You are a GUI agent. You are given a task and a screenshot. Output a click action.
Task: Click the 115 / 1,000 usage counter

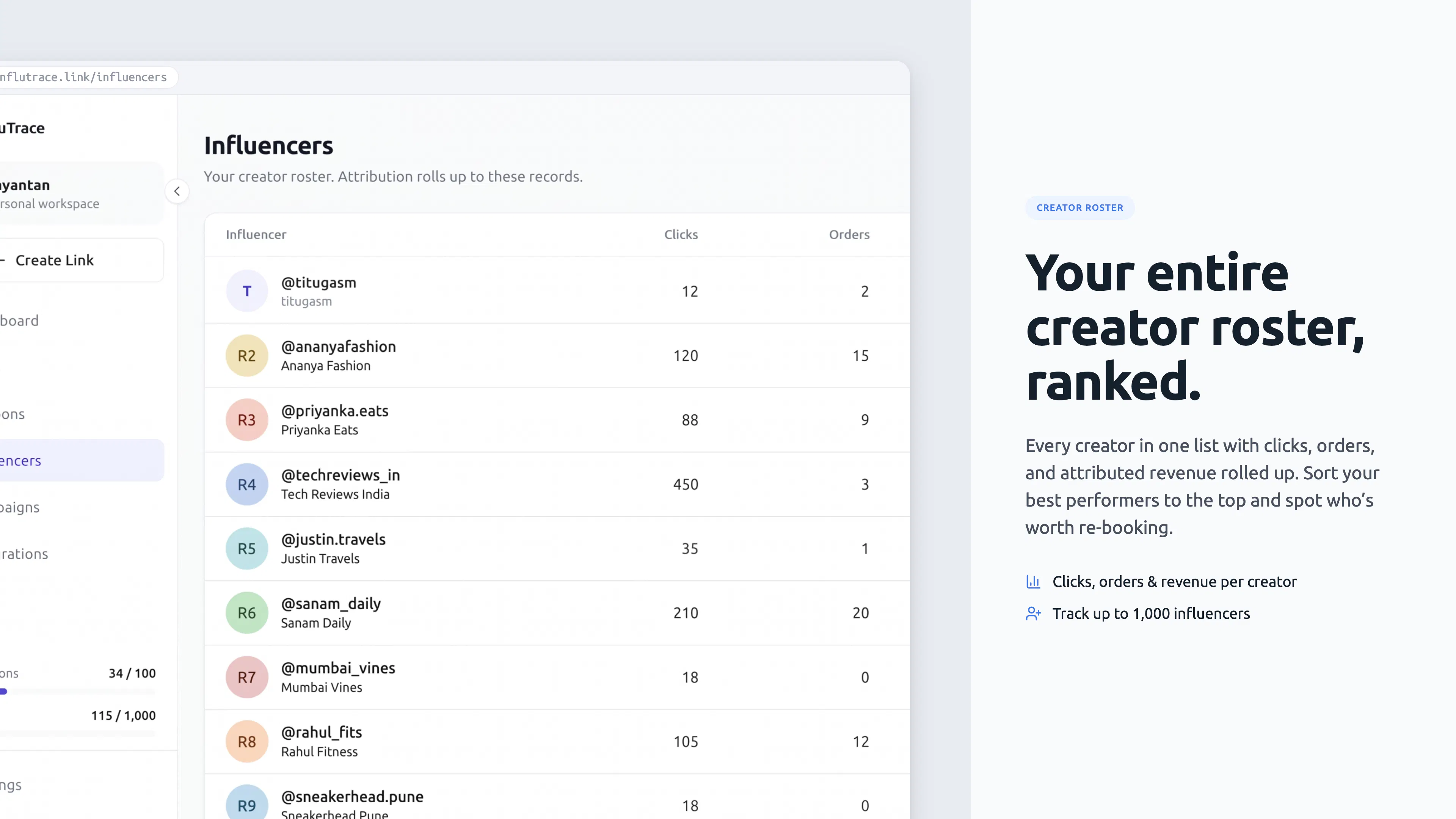pos(123,715)
